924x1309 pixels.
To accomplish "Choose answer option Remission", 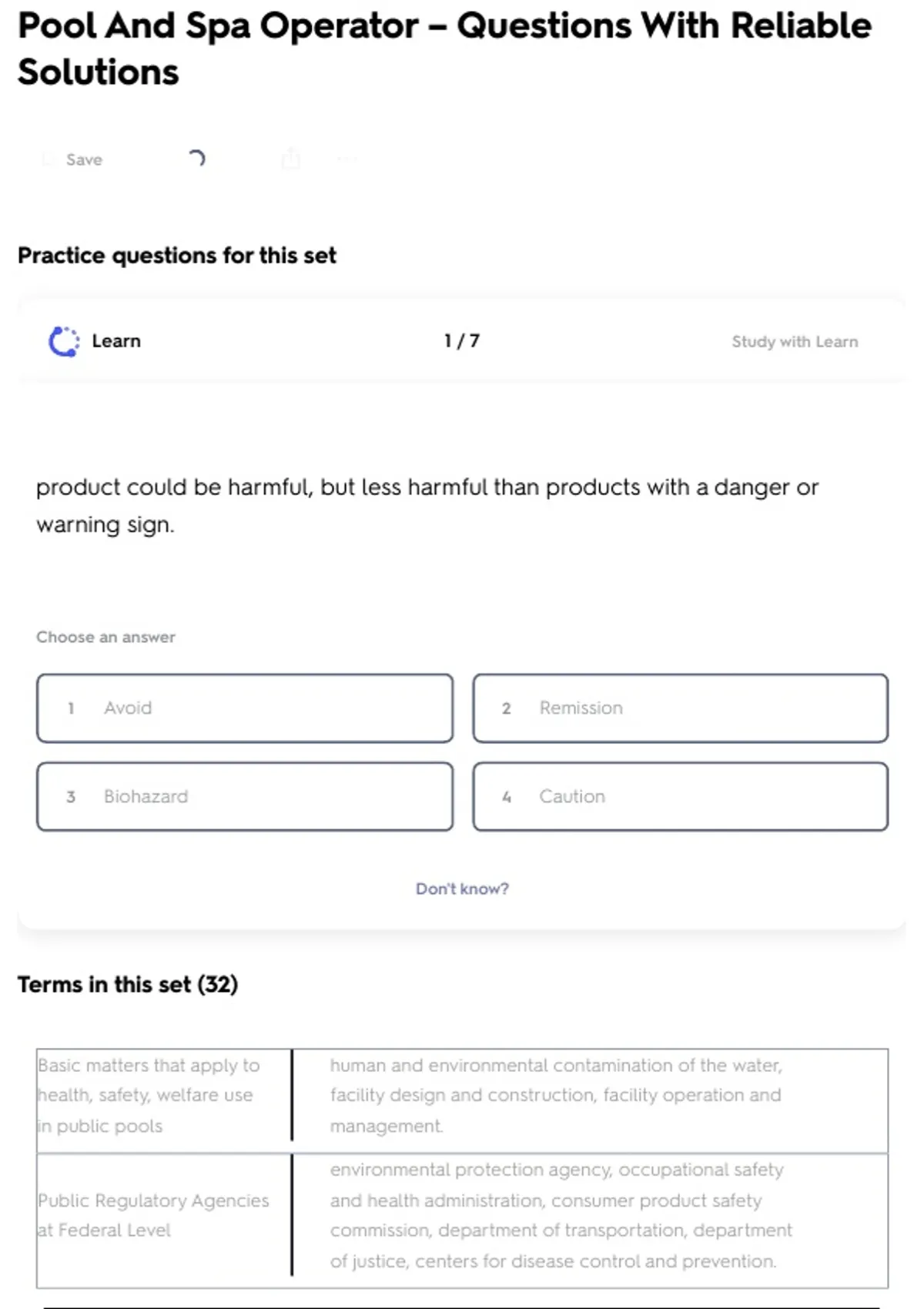I will pos(680,708).
